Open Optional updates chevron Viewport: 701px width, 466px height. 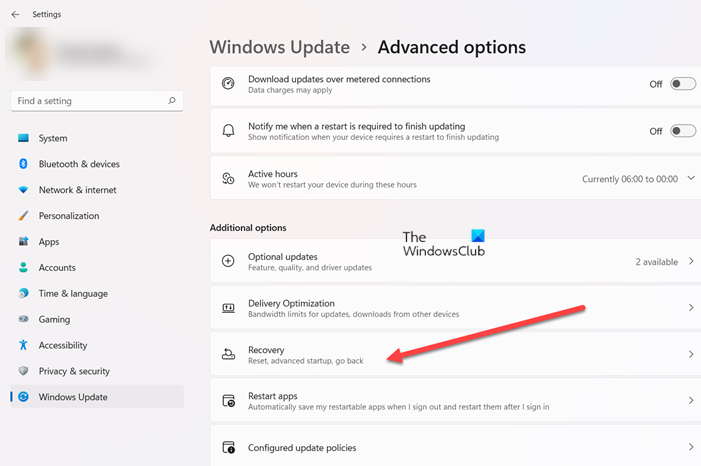point(690,261)
